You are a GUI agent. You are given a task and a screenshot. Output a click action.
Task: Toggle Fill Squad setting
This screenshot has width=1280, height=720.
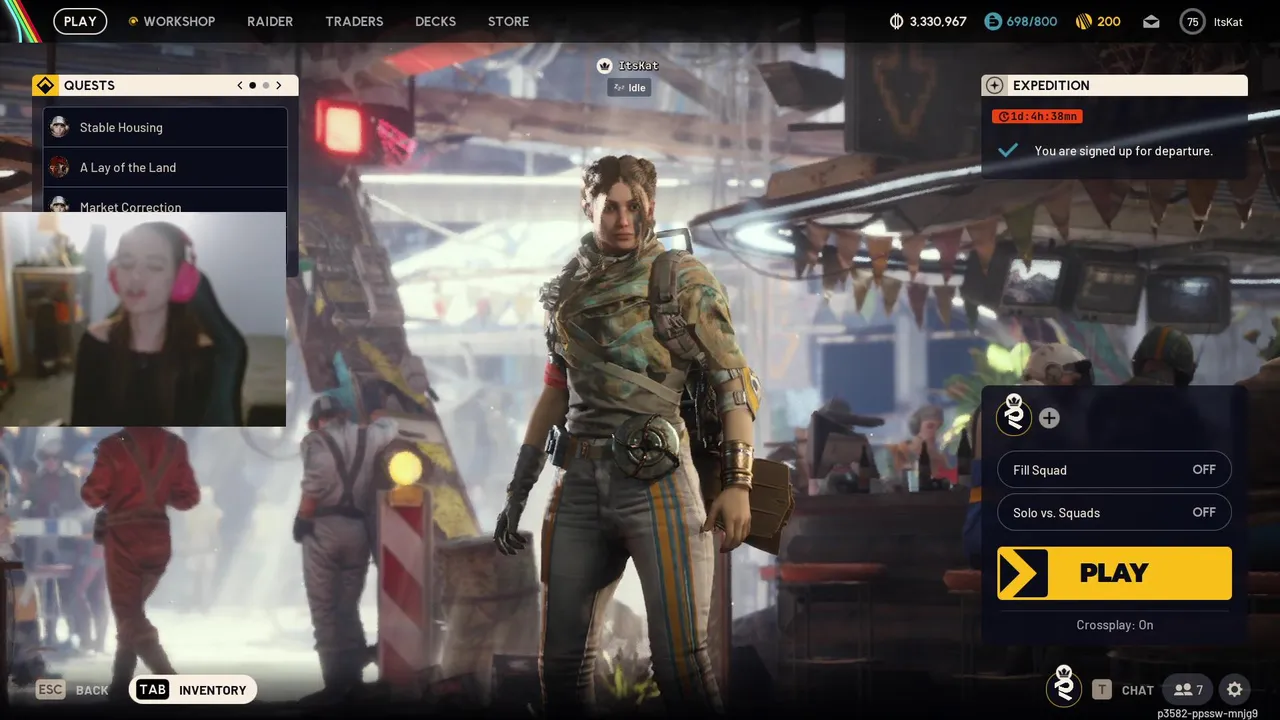(1114, 470)
